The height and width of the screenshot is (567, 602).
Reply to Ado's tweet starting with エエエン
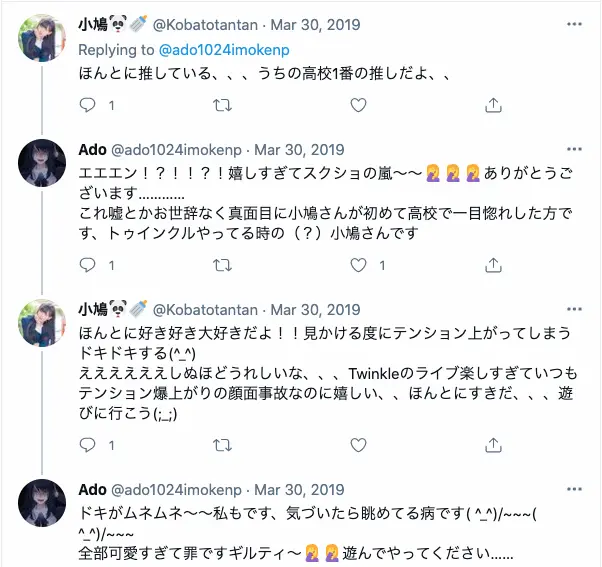click(x=88, y=265)
